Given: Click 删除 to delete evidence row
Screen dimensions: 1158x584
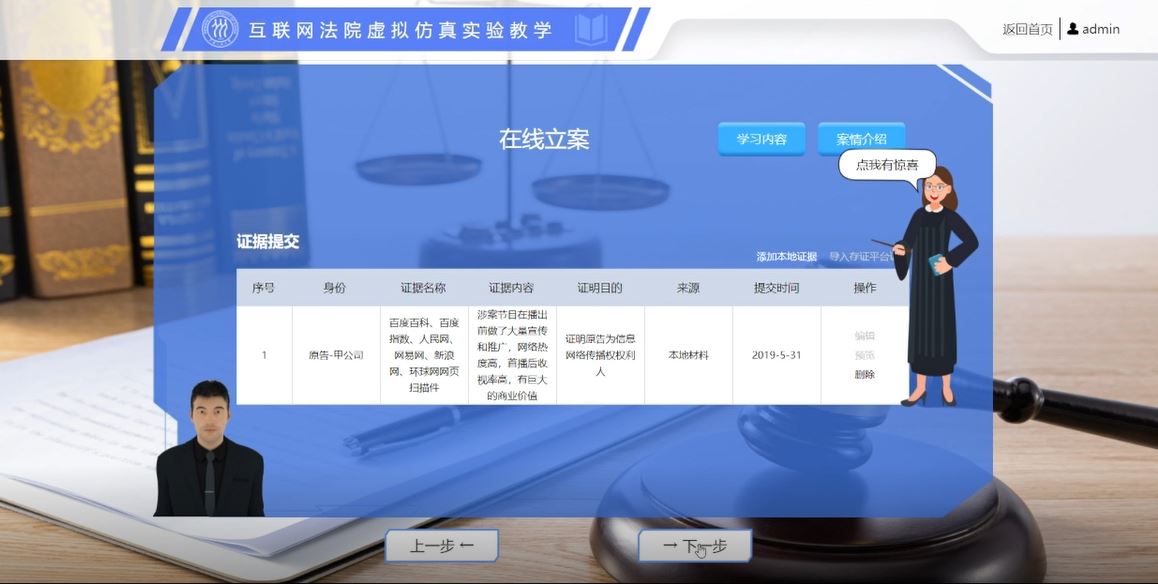Looking at the screenshot, I should (865, 374).
